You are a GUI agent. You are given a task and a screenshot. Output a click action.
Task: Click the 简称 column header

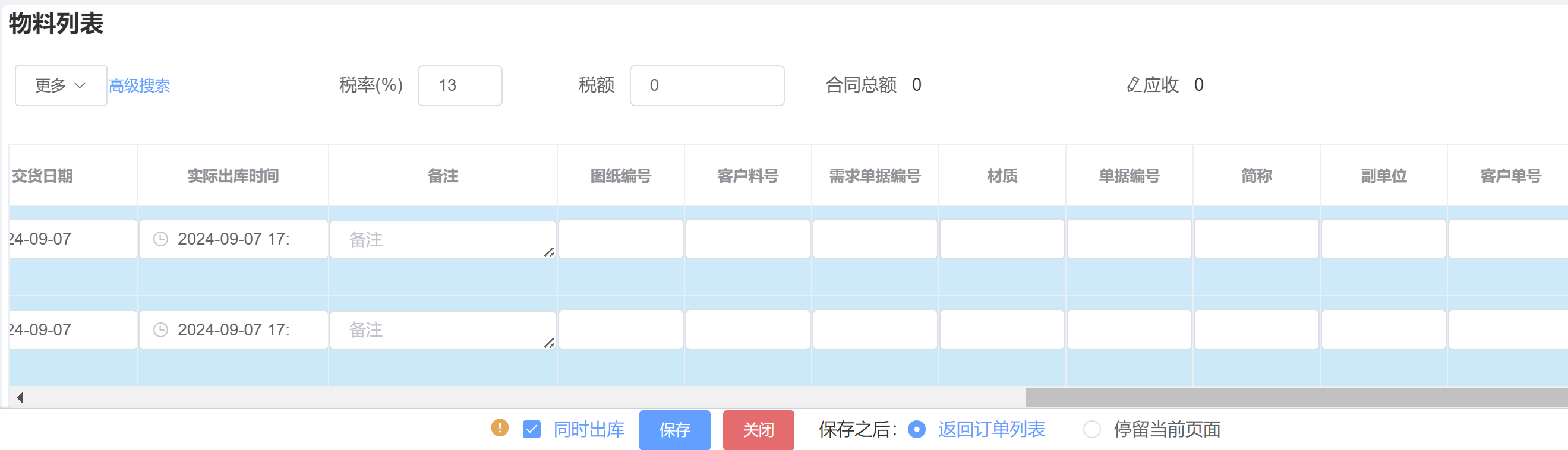click(x=1257, y=176)
